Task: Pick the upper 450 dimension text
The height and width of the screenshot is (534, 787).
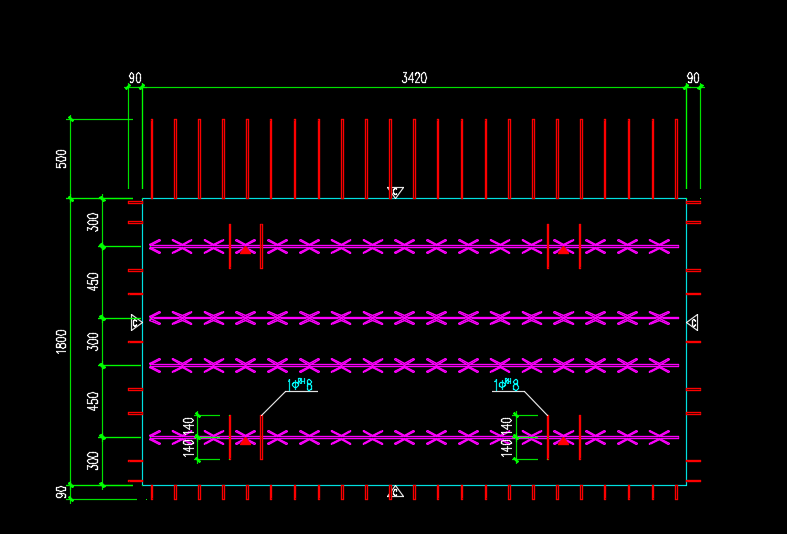Action: [x=93, y=282]
